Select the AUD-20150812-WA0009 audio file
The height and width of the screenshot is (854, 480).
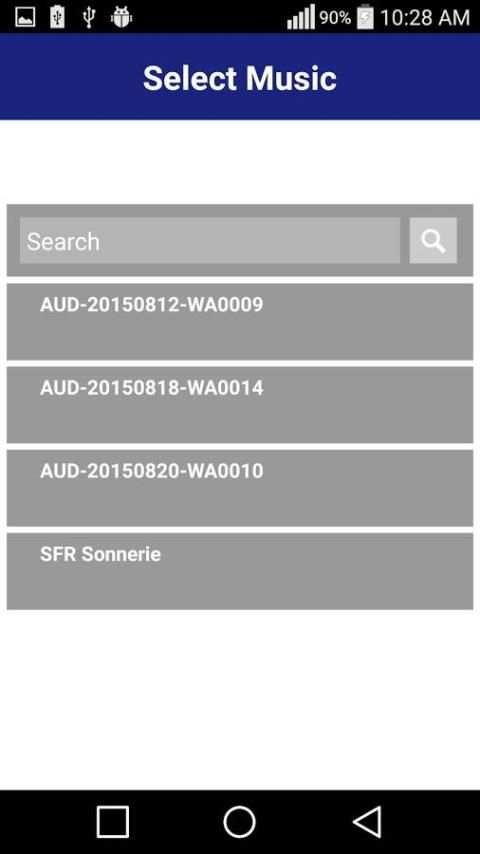[240, 322]
